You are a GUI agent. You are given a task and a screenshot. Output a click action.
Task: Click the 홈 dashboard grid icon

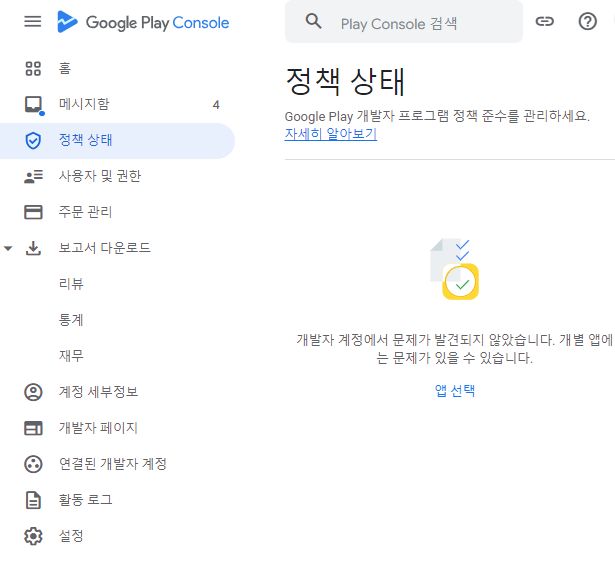[33, 69]
